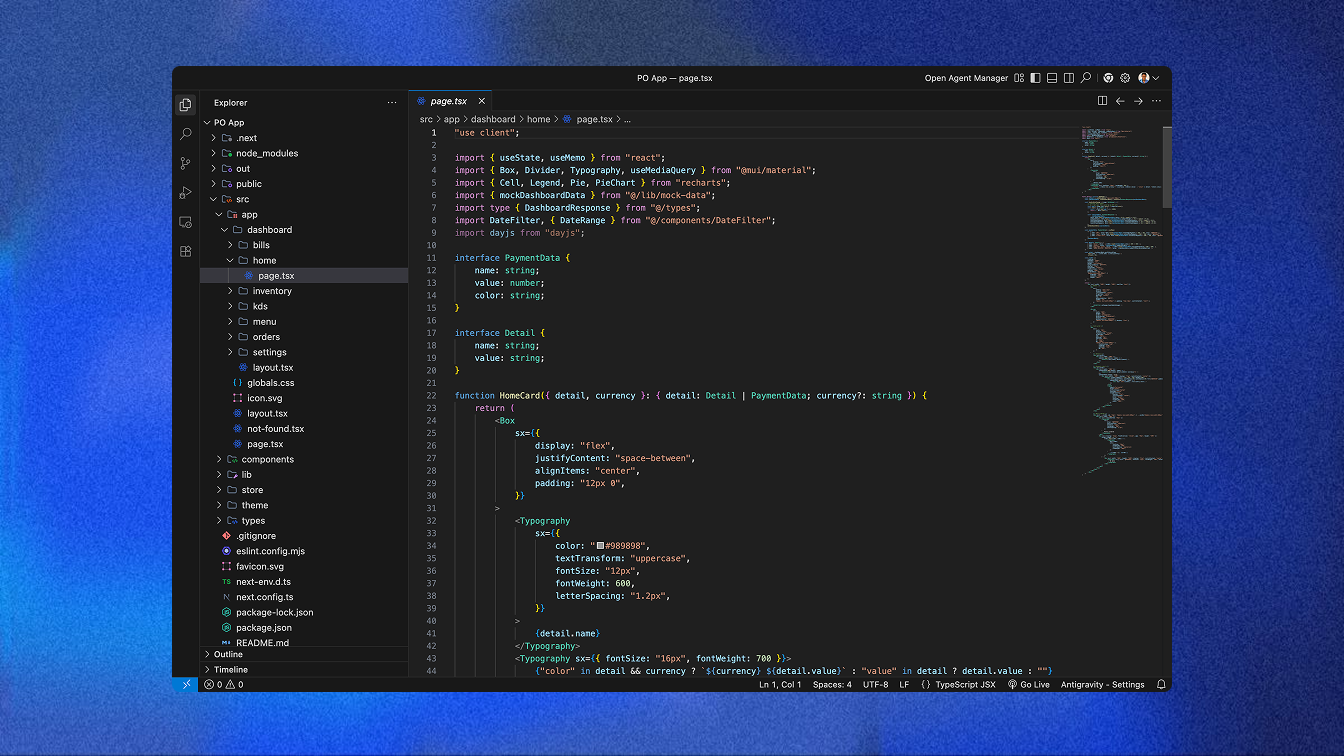1344x756 pixels.
Task: Open account avatar dropdown
Action: 1149,78
